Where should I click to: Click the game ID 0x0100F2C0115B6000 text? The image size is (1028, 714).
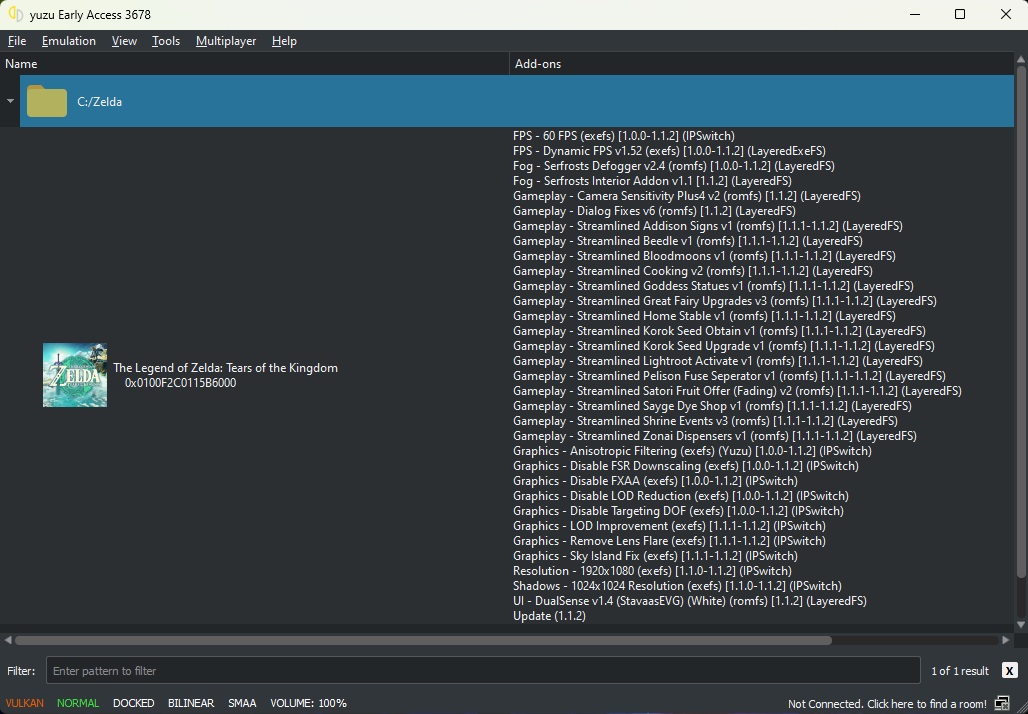[180, 383]
